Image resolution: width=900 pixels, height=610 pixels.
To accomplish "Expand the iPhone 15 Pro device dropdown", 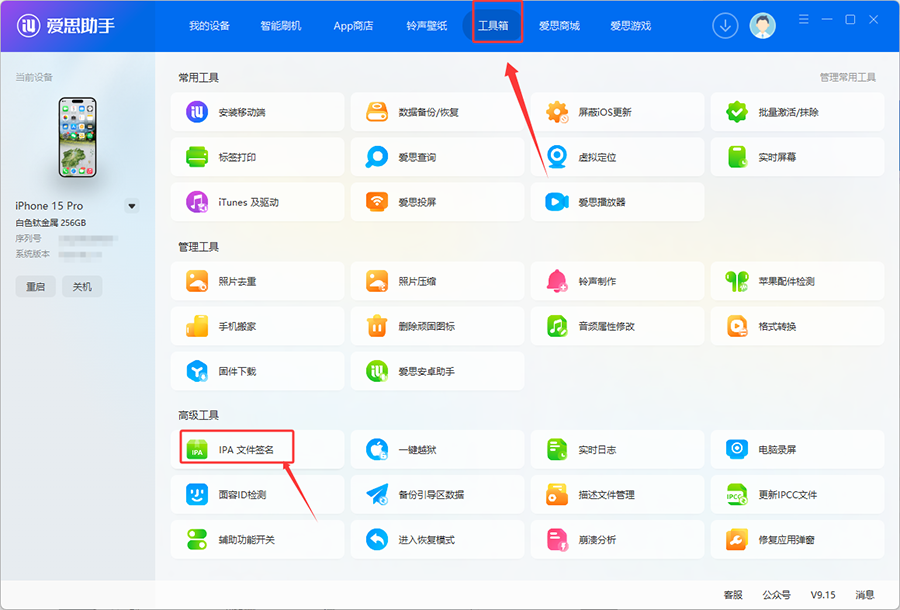I will (x=132, y=206).
